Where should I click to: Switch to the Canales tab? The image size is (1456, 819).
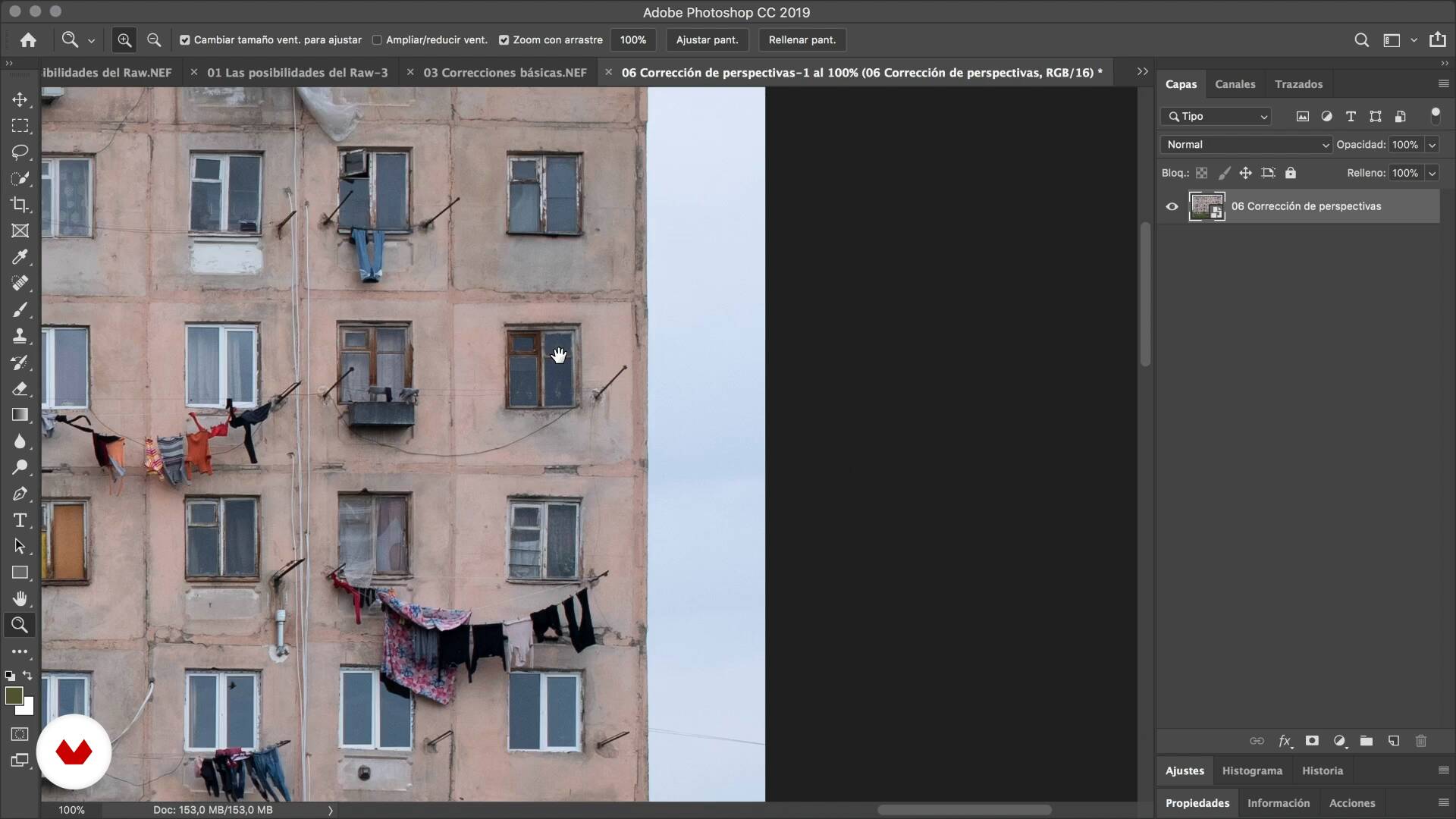click(1235, 84)
